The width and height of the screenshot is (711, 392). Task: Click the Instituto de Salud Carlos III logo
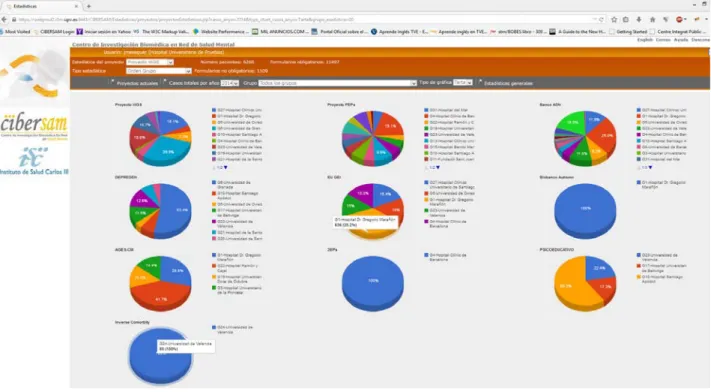tap(34, 161)
